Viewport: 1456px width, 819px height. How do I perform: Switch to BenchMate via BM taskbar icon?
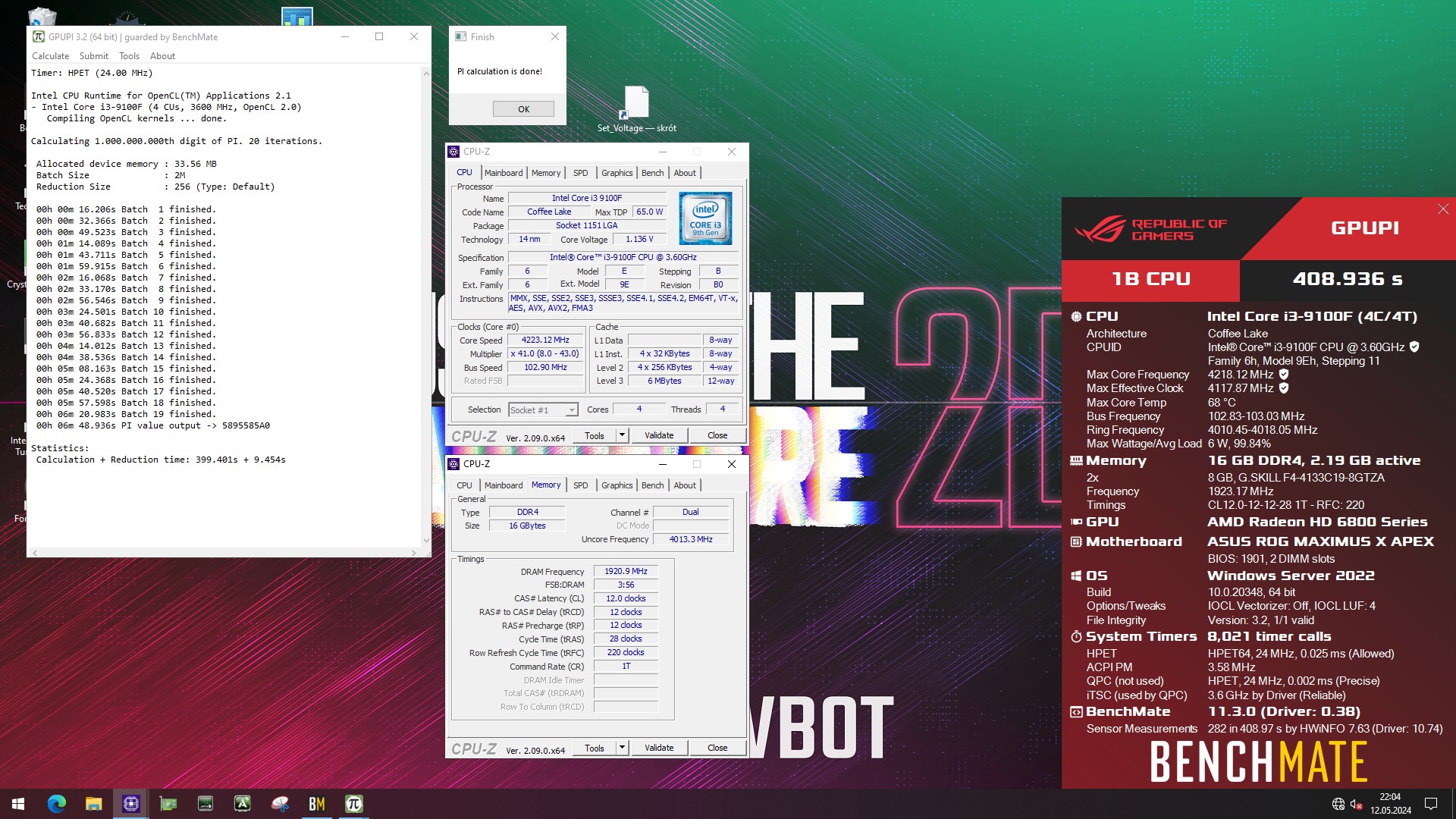tap(316, 804)
